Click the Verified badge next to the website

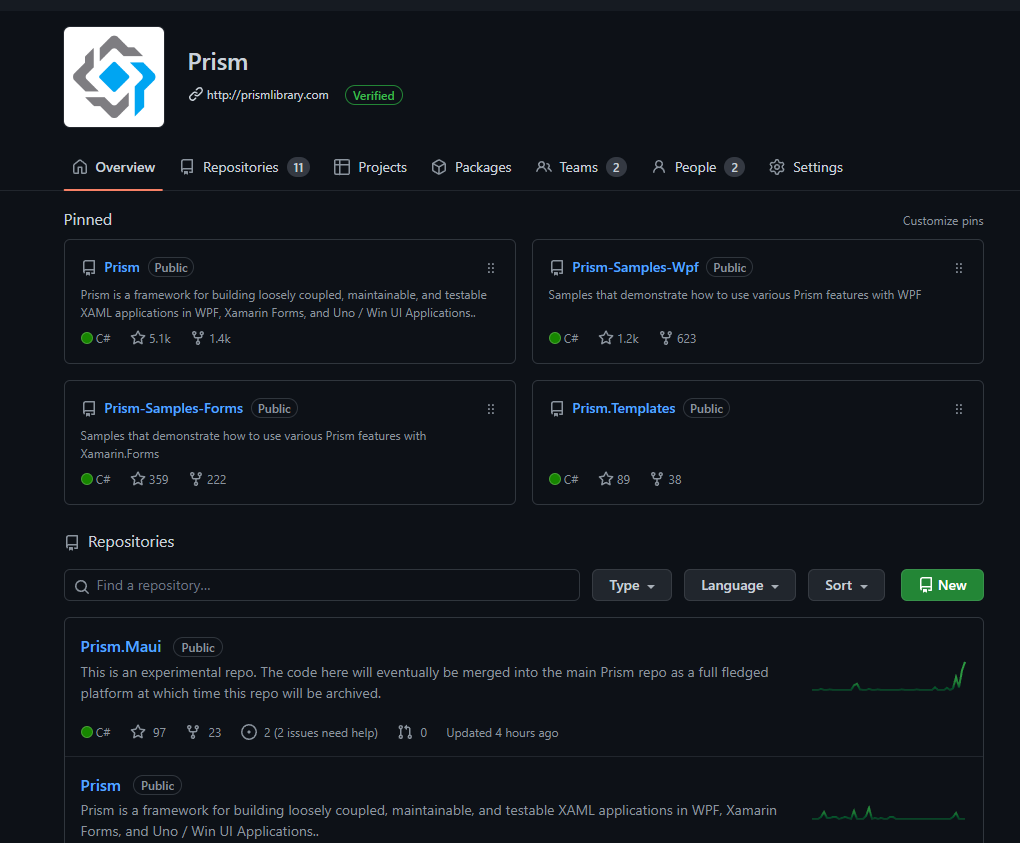point(373,95)
